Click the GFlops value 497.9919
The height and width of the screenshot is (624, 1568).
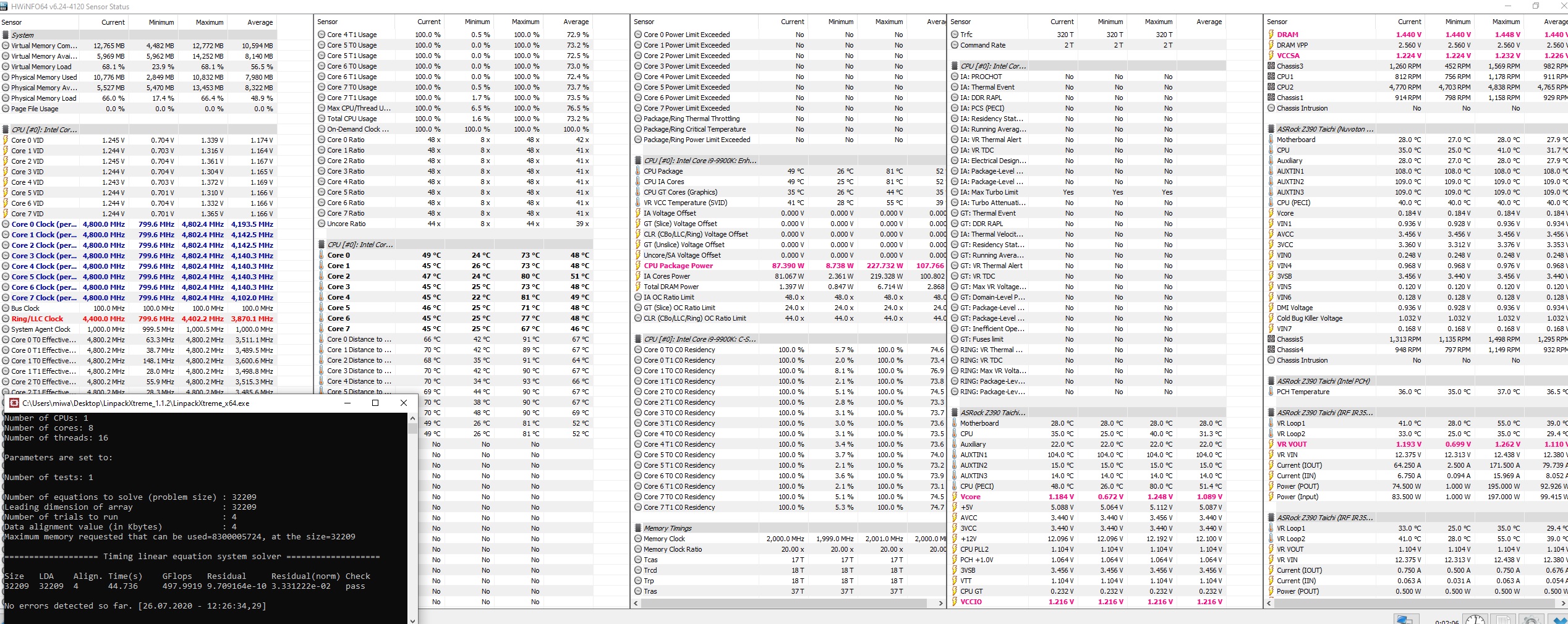[182, 586]
